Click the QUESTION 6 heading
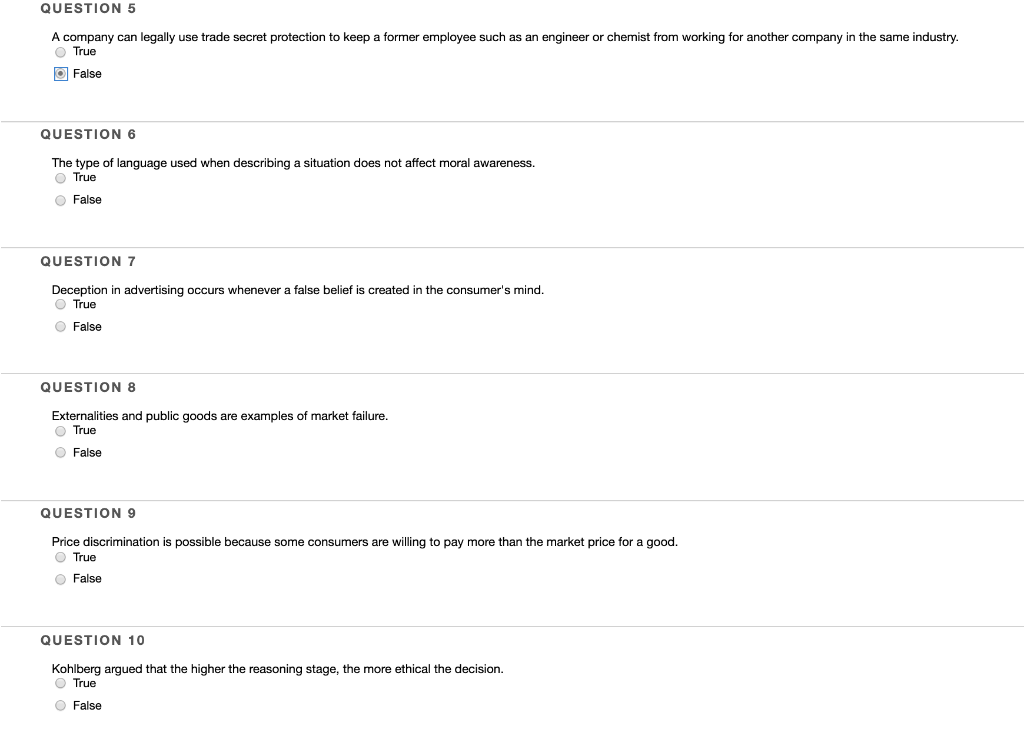This screenshot has width=1024, height=739. click(x=88, y=134)
